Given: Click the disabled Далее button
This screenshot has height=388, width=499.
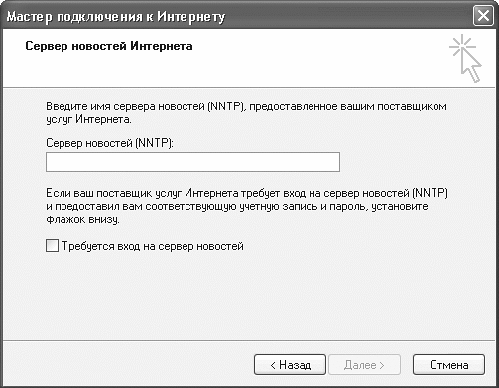Looking at the screenshot, I should click(x=364, y=365).
